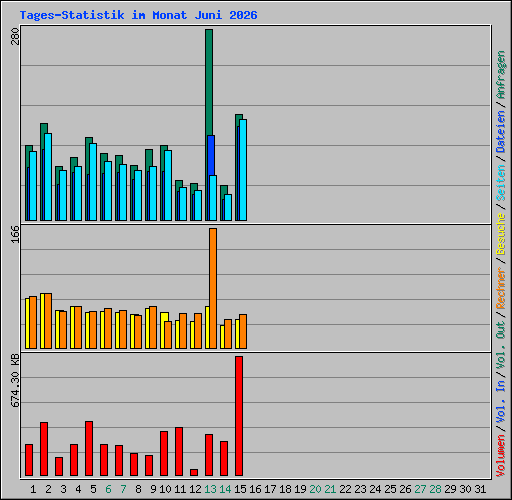Click the 'Volumen' legend label

coord(501,456)
